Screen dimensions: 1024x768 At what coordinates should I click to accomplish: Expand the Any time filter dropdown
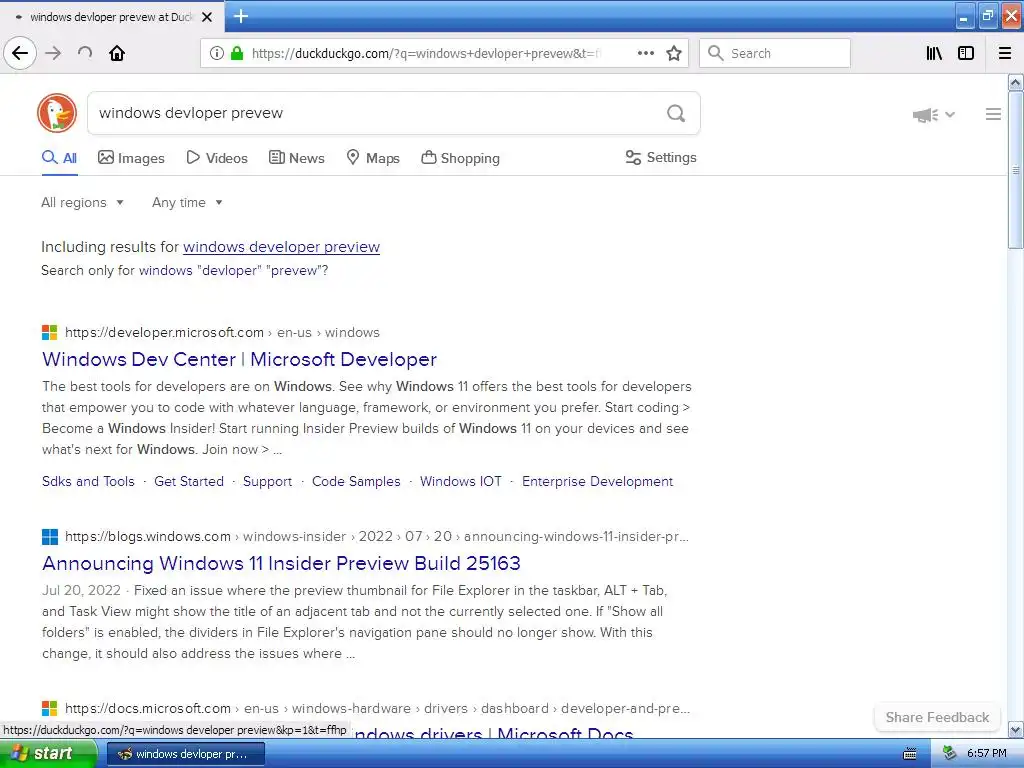[187, 202]
